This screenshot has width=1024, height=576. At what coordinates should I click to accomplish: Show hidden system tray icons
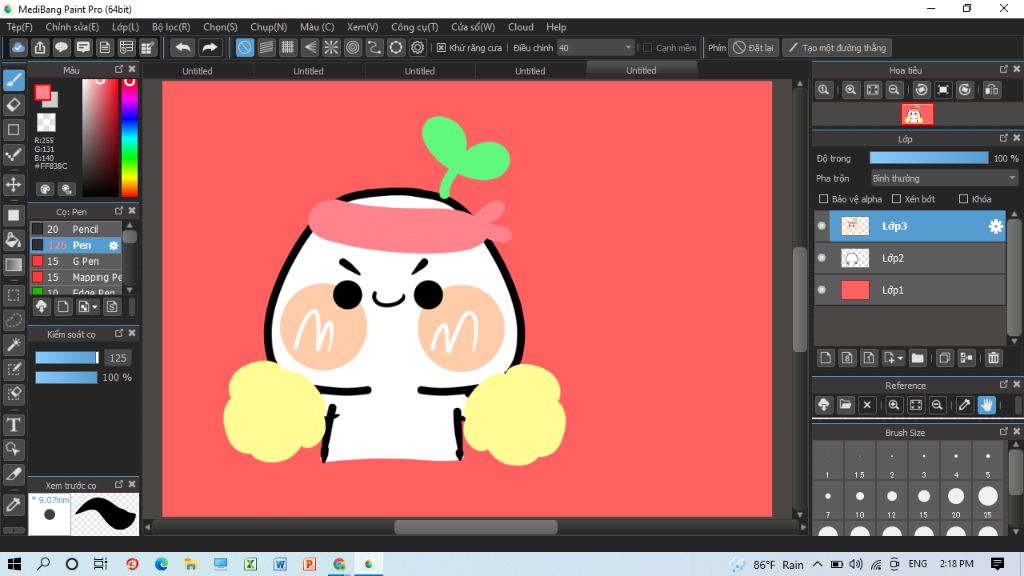click(818, 564)
